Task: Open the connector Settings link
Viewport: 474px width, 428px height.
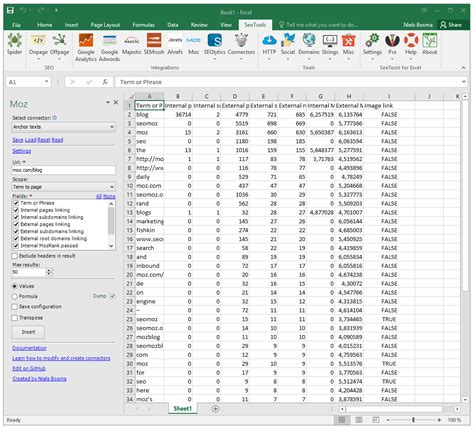Action: (x=22, y=151)
